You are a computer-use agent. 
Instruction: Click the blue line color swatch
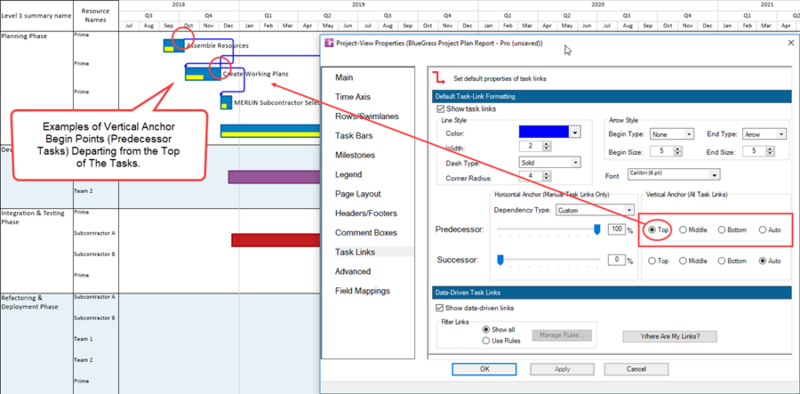[544, 133]
